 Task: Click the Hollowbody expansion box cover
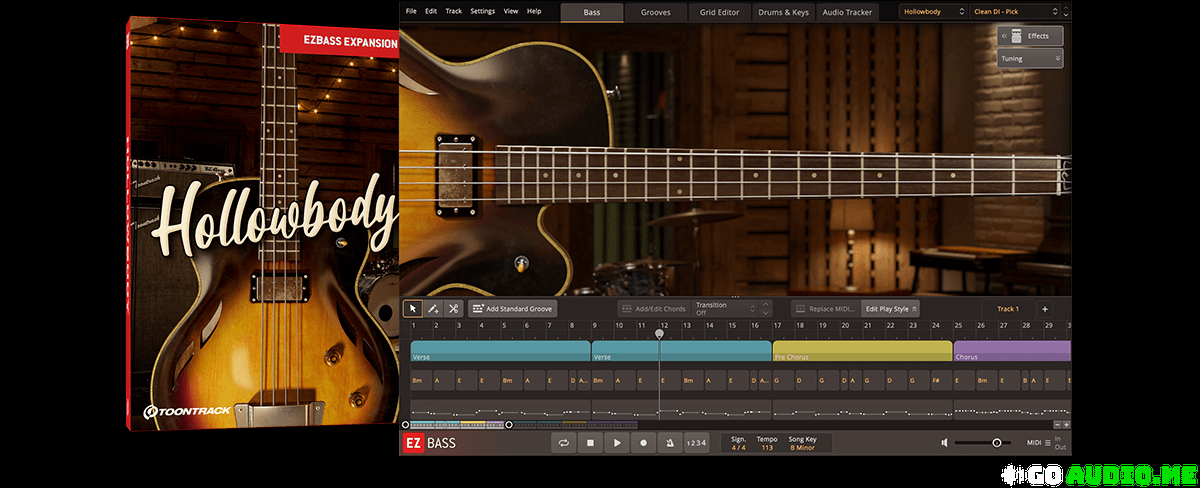click(x=263, y=223)
